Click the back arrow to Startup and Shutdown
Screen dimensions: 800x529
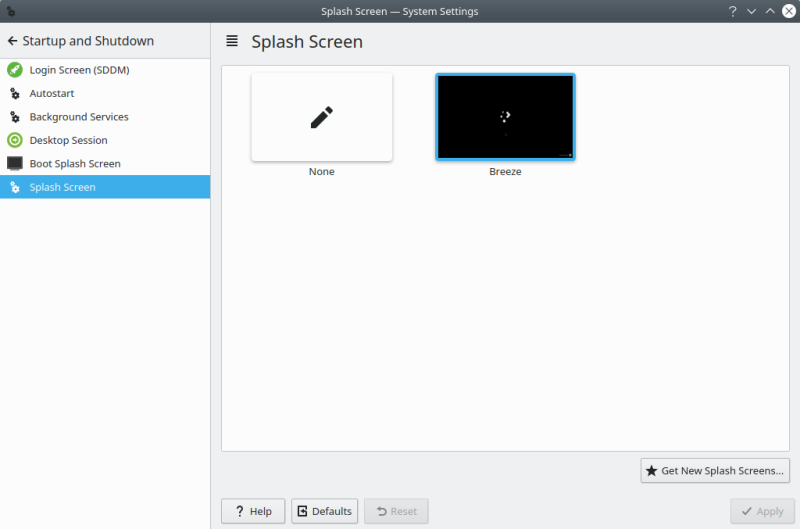[x=12, y=41]
